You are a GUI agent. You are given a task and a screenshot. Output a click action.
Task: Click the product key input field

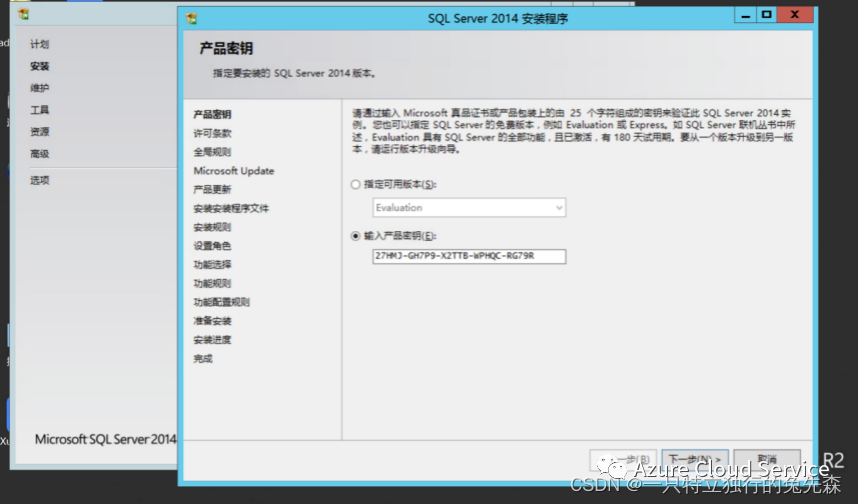tap(469, 256)
